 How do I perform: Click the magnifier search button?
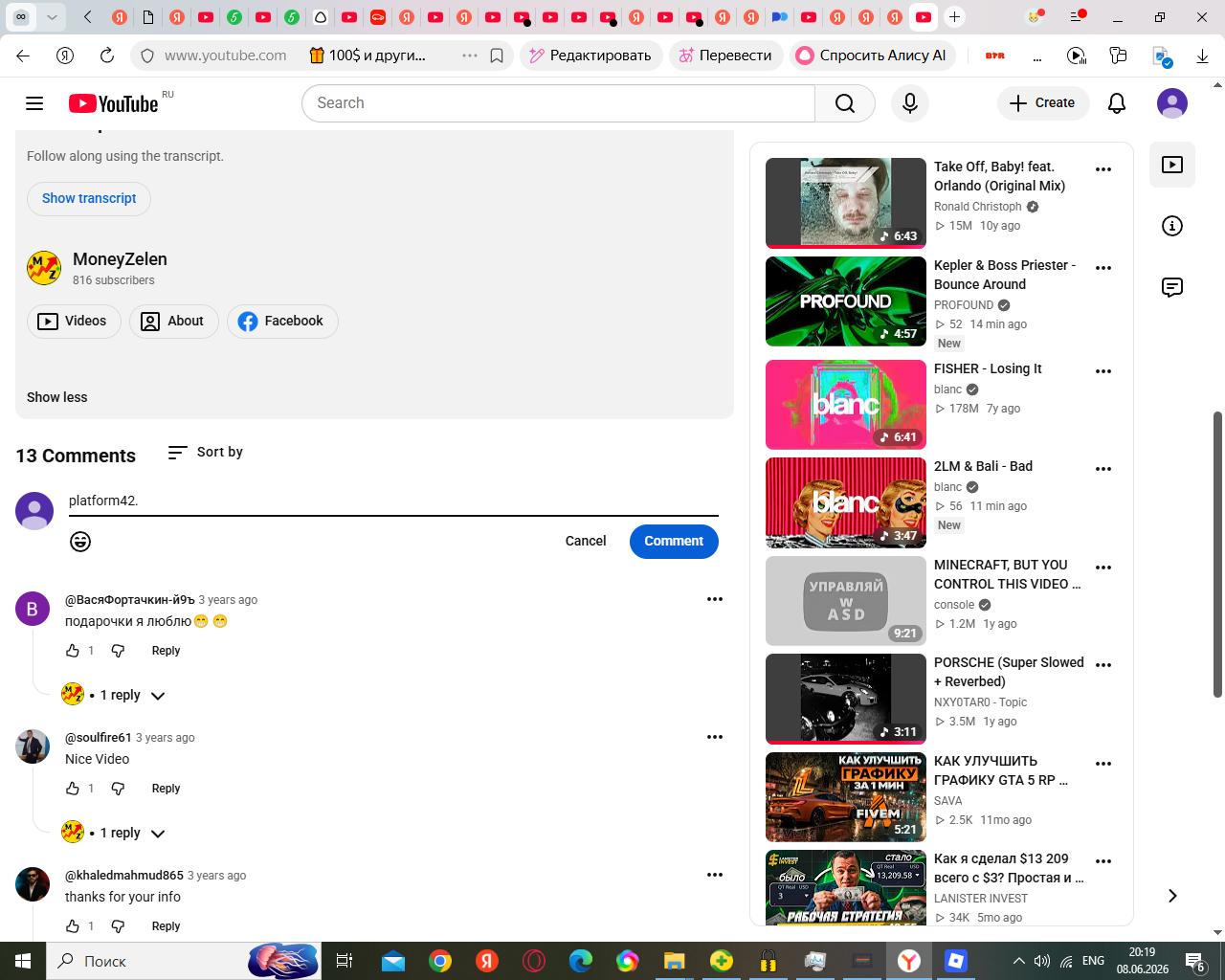845,103
